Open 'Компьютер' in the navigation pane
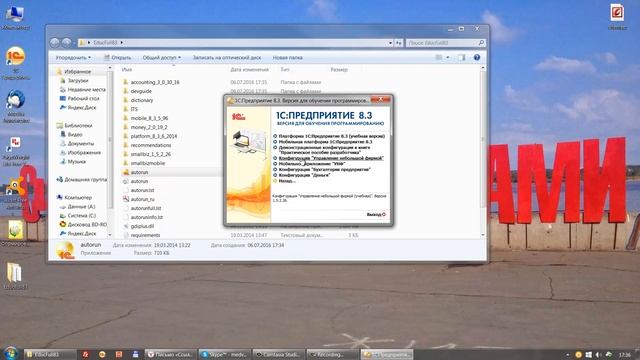This screenshot has height=360, width=640. (x=78, y=197)
